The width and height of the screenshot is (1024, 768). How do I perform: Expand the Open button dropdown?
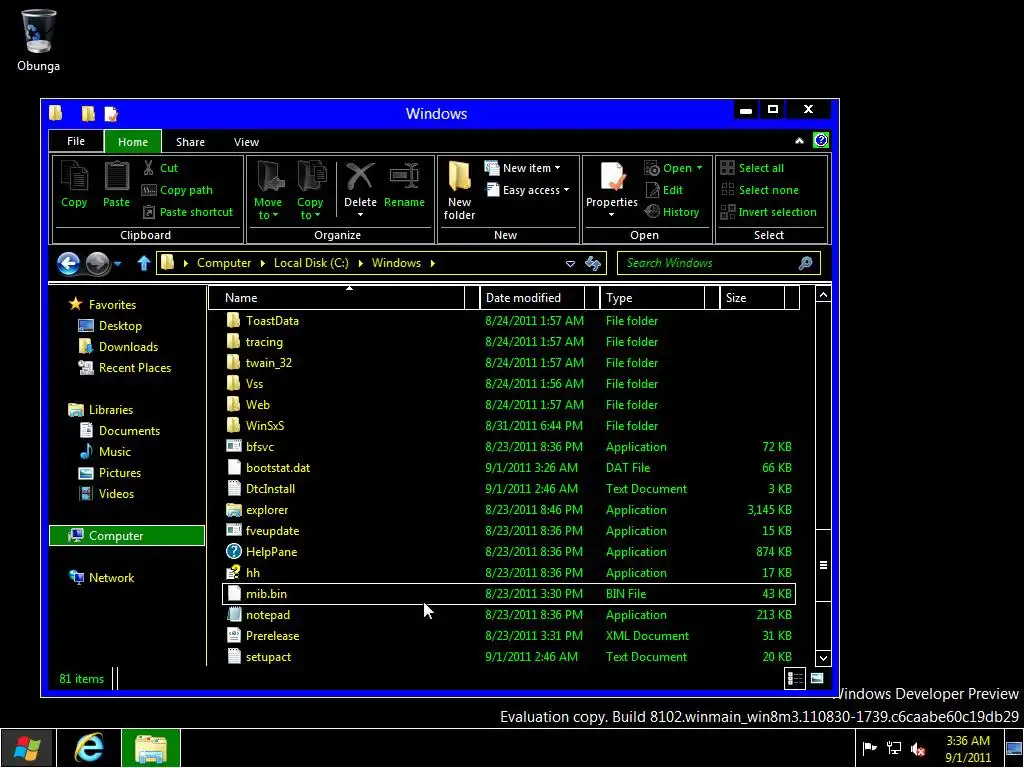(x=699, y=168)
